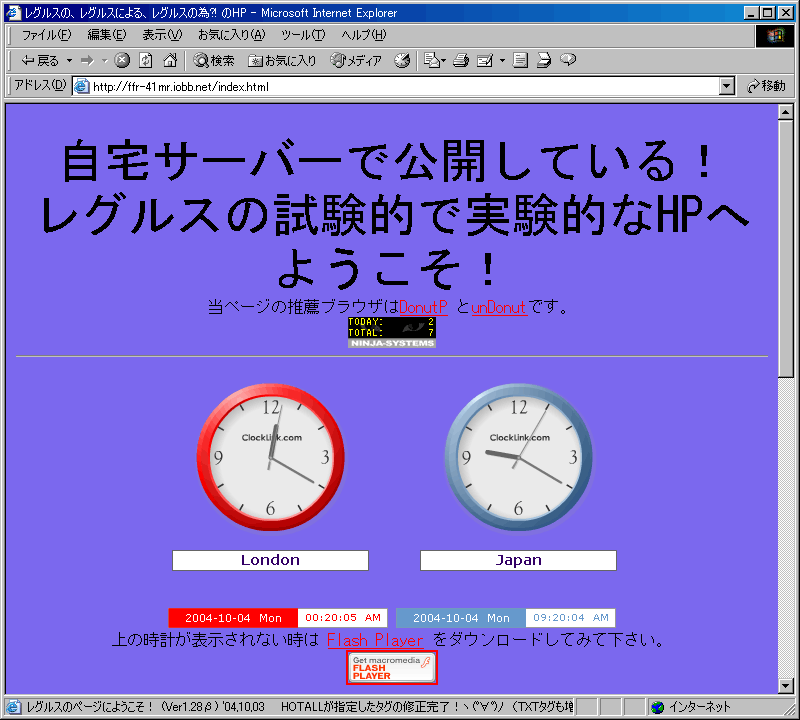The height and width of the screenshot is (720, 800).
Task: Click the time "00:20:05 AM"
Action: coord(343,618)
